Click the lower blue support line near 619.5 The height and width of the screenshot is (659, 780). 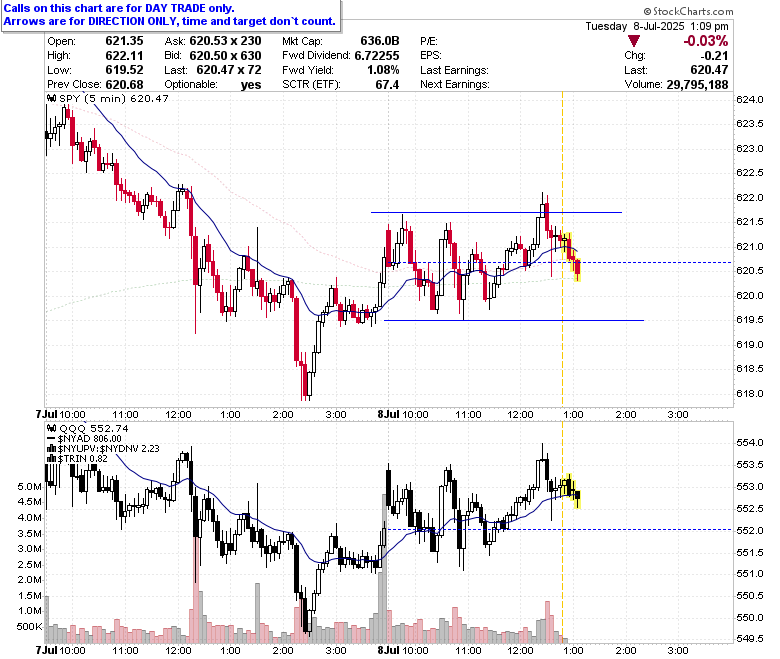[x=514, y=320]
